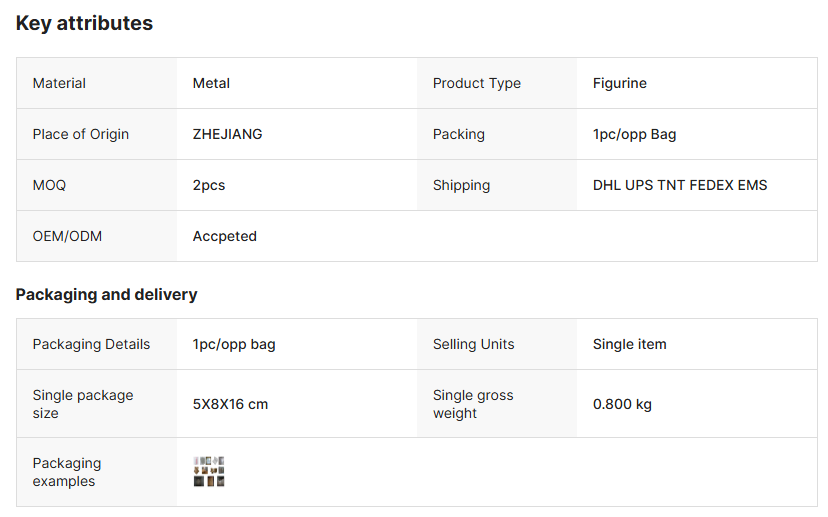Click the Accpeted value text
The image size is (828, 517).
(224, 236)
